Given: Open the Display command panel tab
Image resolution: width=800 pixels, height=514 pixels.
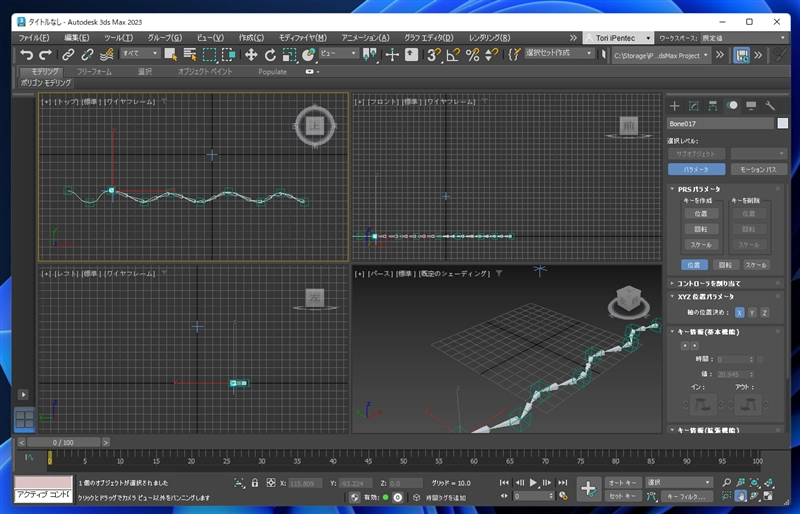Looking at the screenshot, I should click(x=751, y=106).
